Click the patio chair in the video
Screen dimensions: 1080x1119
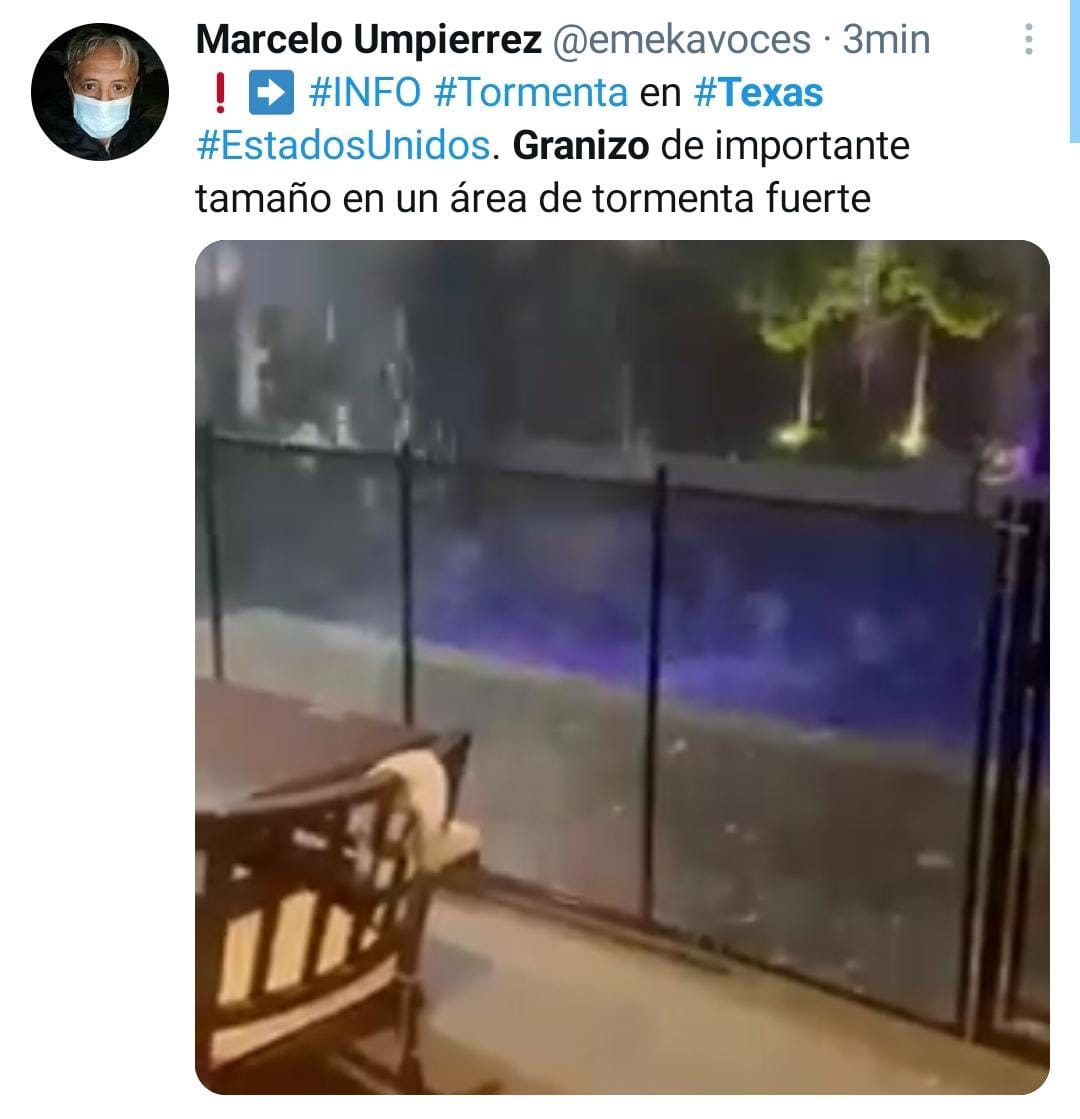[x=333, y=906]
